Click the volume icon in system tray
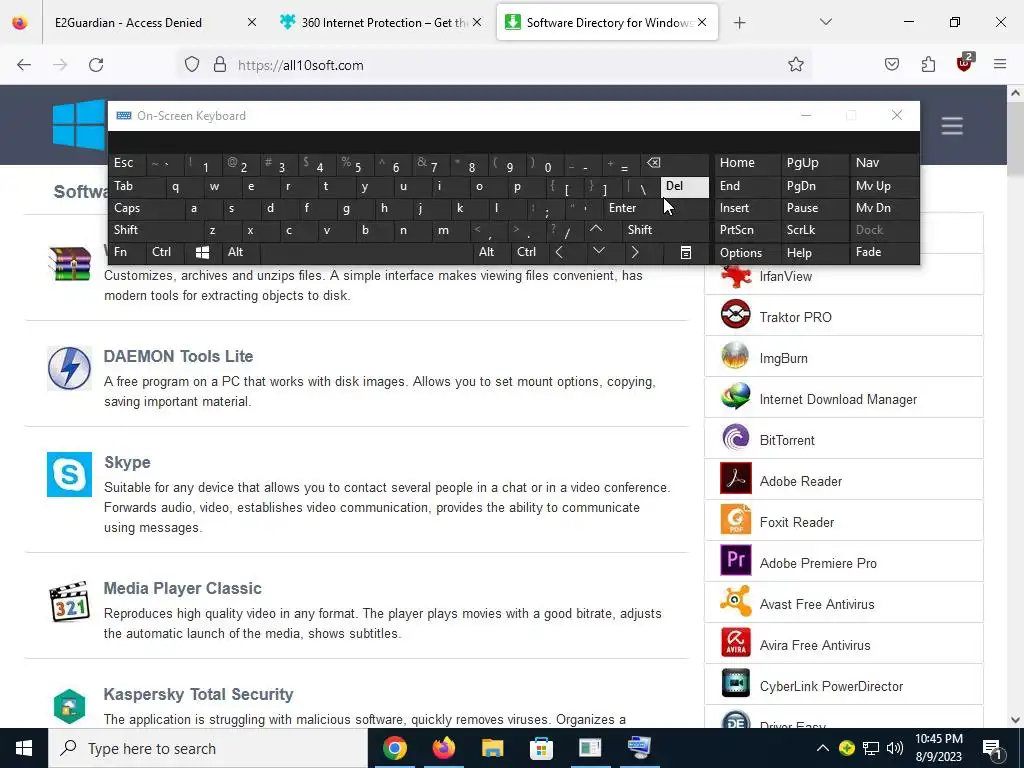The image size is (1024, 768). pyautogui.click(x=895, y=748)
